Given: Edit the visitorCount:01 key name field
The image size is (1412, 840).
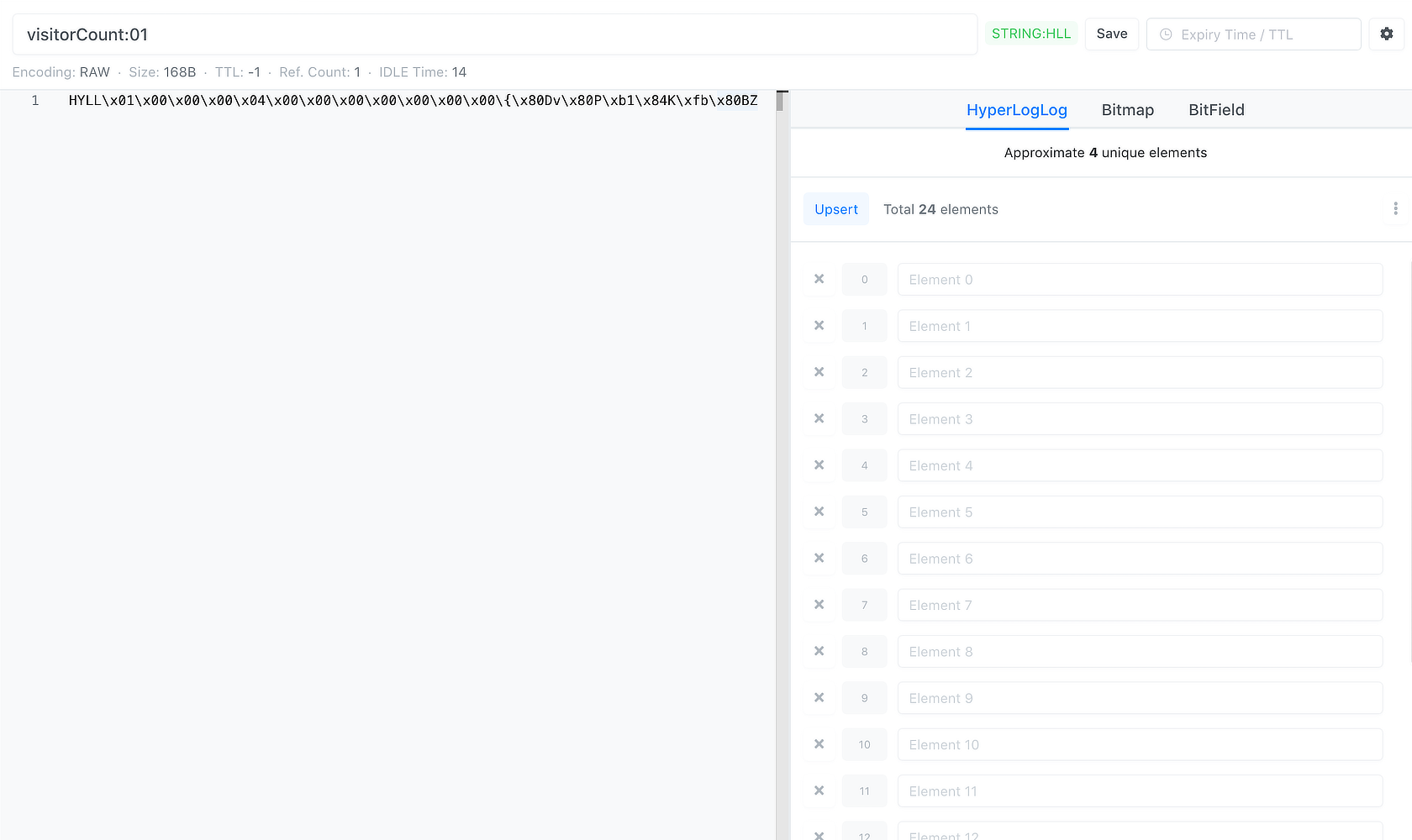Looking at the screenshot, I should tap(494, 34).
